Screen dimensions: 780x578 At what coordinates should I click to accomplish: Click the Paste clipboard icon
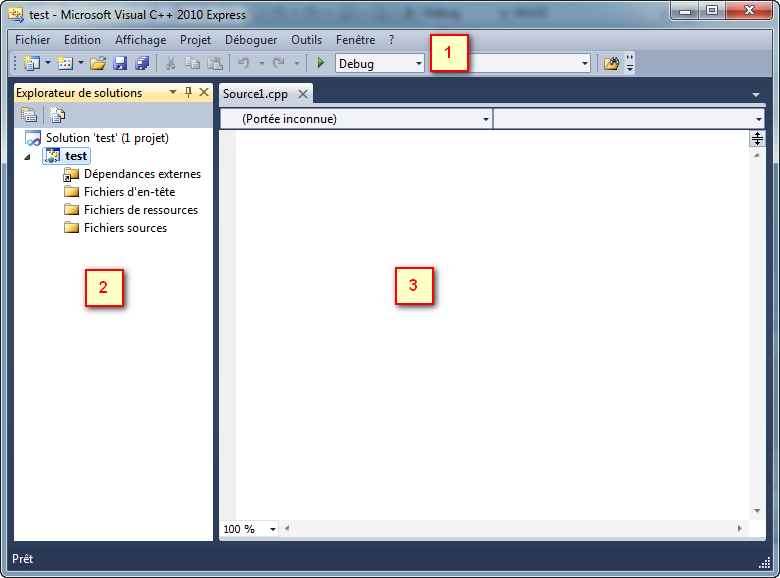coord(214,63)
